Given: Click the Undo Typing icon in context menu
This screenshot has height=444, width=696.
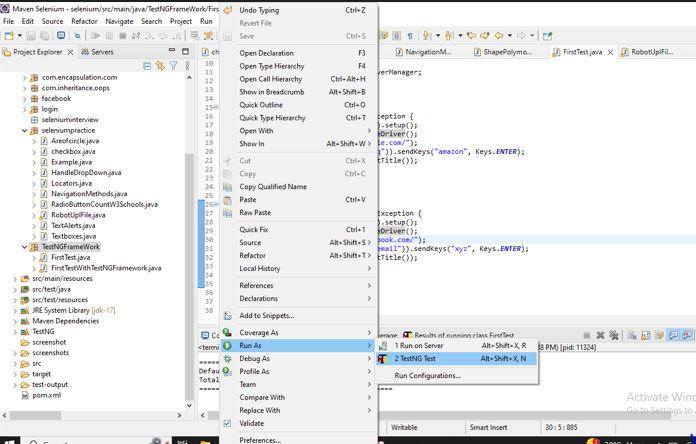Looking at the screenshot, I should tap(227, 10).
